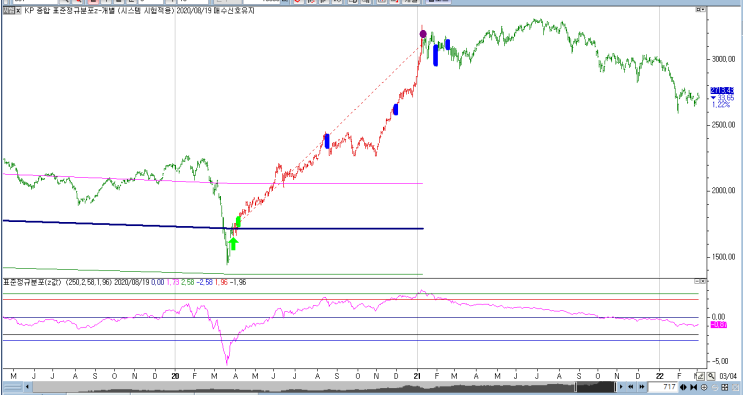The height and width of the screenshot is (395, 743).
Task: Click the blue bar marker near August 2020
Action: [x=327, y=141]
